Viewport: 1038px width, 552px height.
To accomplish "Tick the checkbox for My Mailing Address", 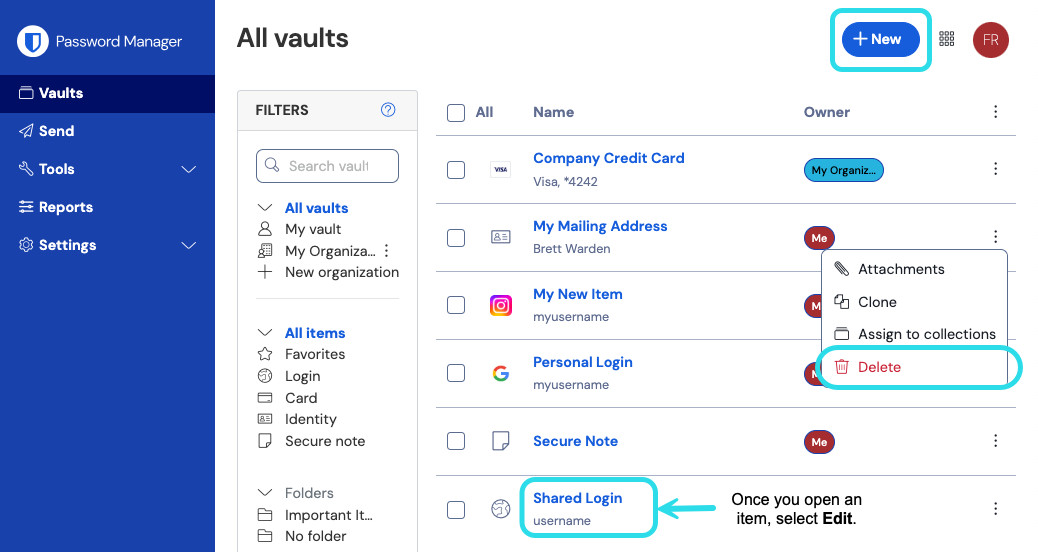I will [456, 238].
